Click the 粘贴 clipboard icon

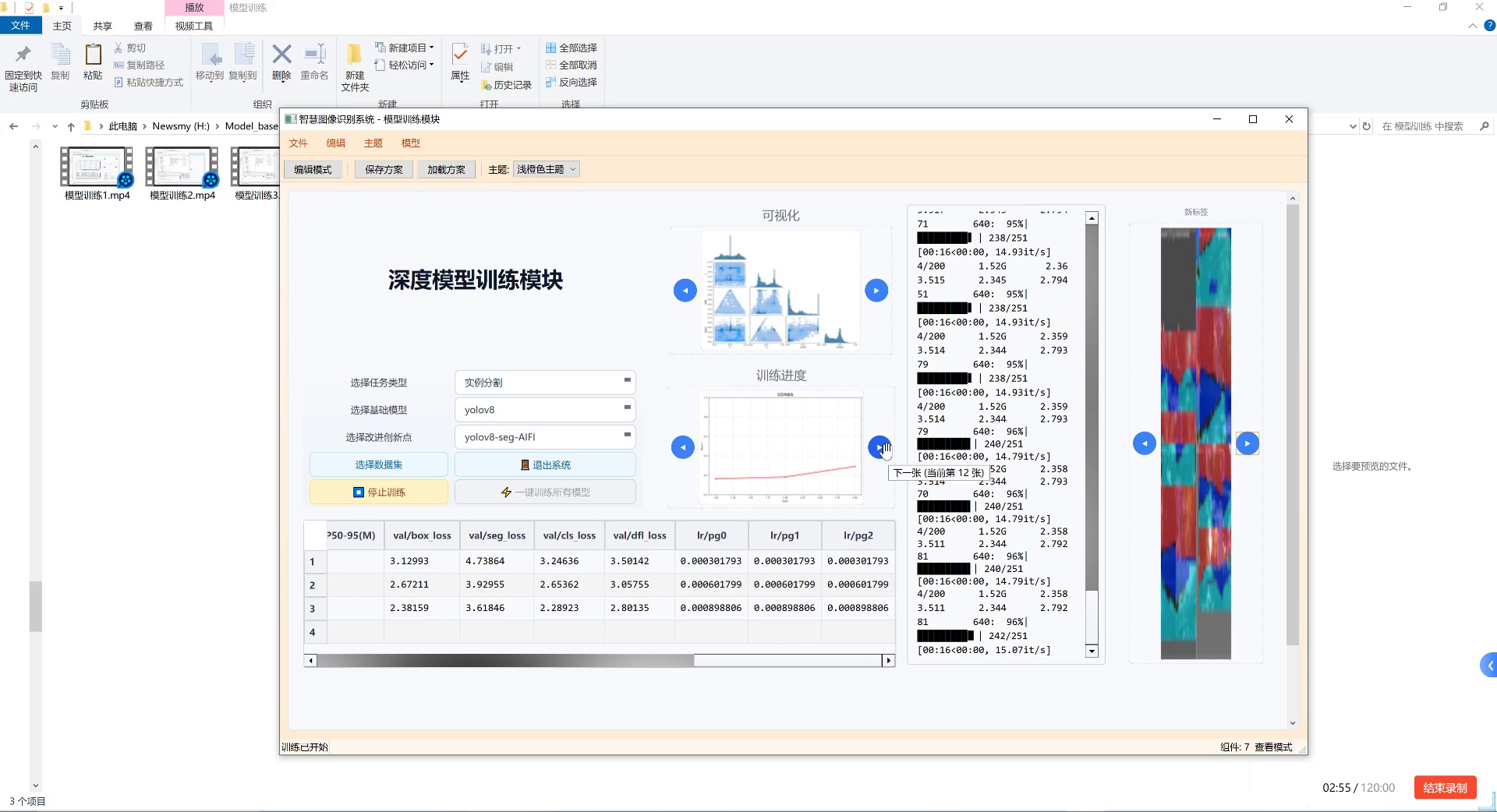coord(93,55)
